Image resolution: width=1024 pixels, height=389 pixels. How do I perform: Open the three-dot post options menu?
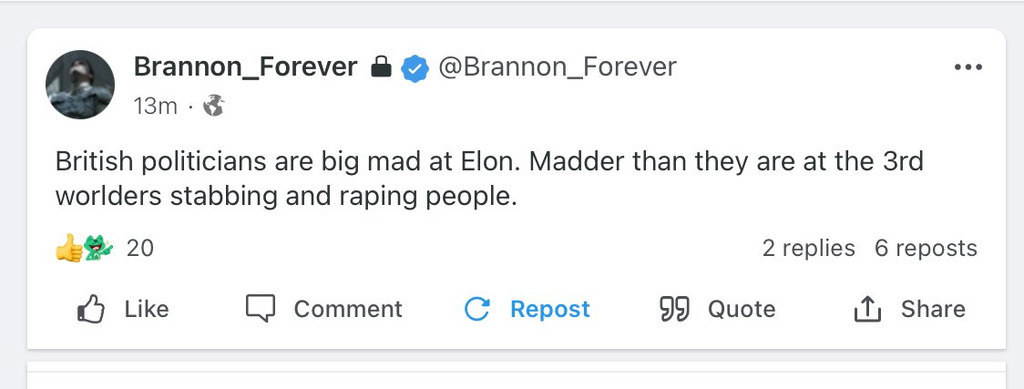point(968,67)
